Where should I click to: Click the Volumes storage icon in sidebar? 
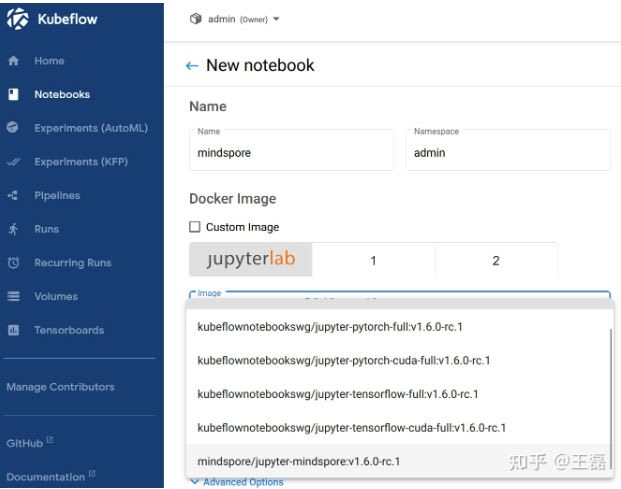[13, 296]
